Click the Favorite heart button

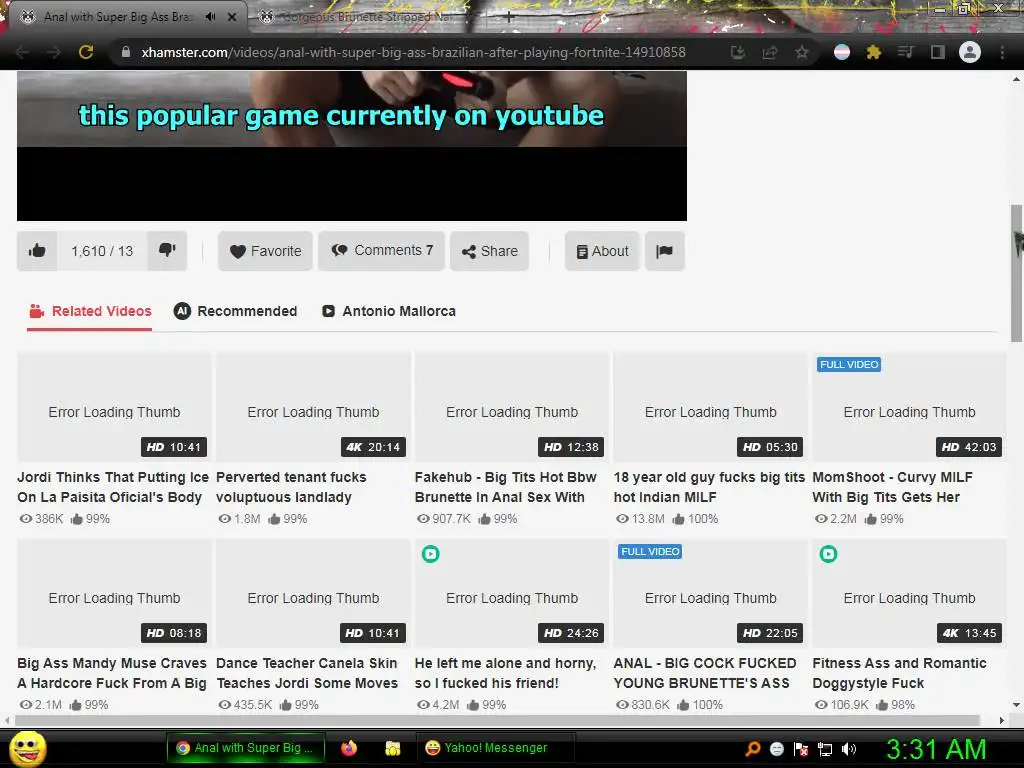[x=265, y=251]
